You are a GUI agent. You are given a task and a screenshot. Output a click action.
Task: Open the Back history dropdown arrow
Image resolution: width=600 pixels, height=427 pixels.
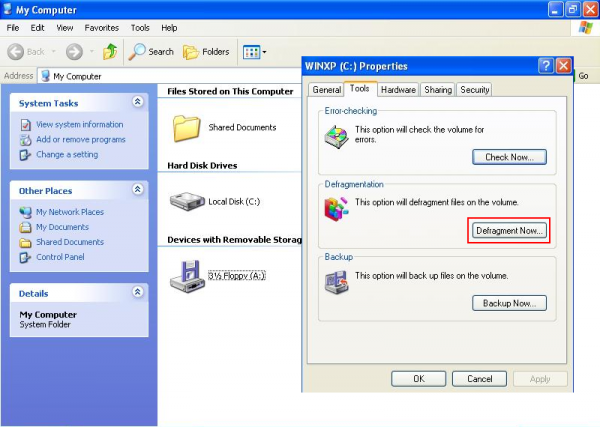(54, 51)
